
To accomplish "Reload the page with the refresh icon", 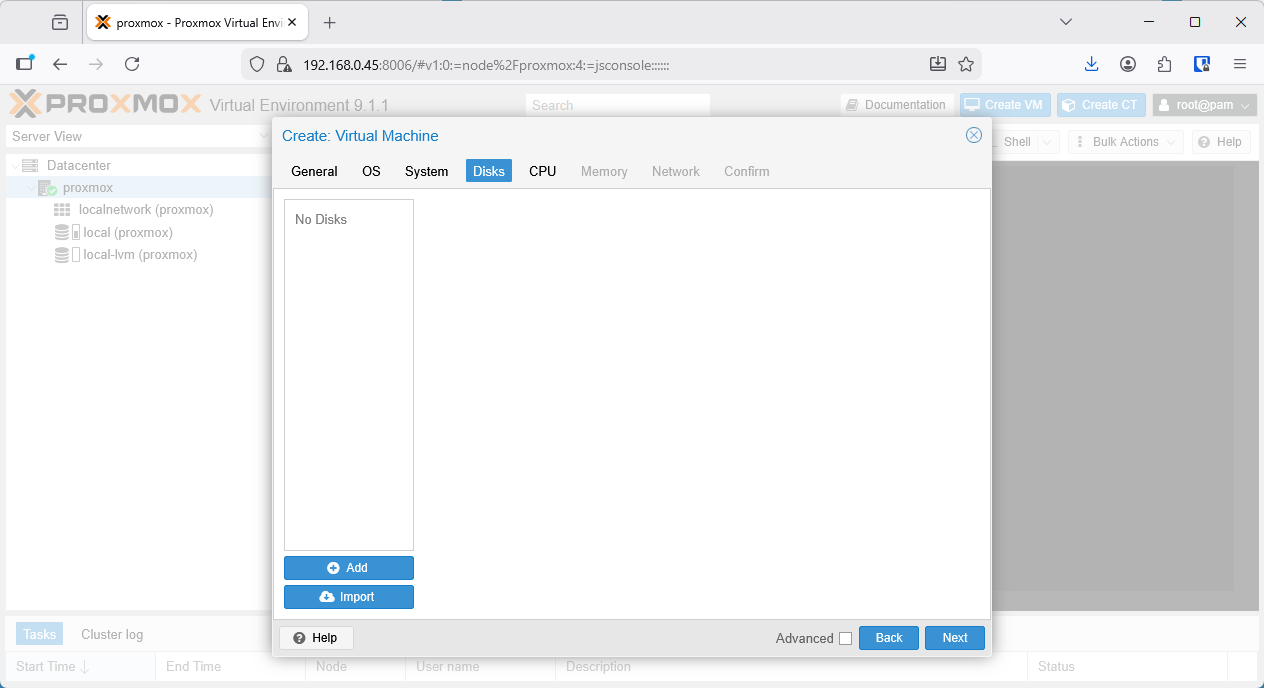I will pos(132,64).
